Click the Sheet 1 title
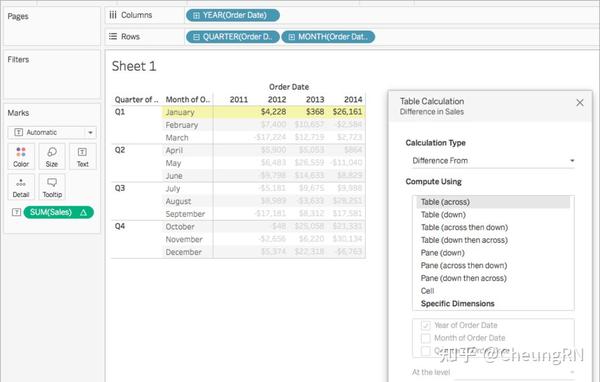Image resolution: width=600 pixels, height=382 pixels. click(134, 66)
